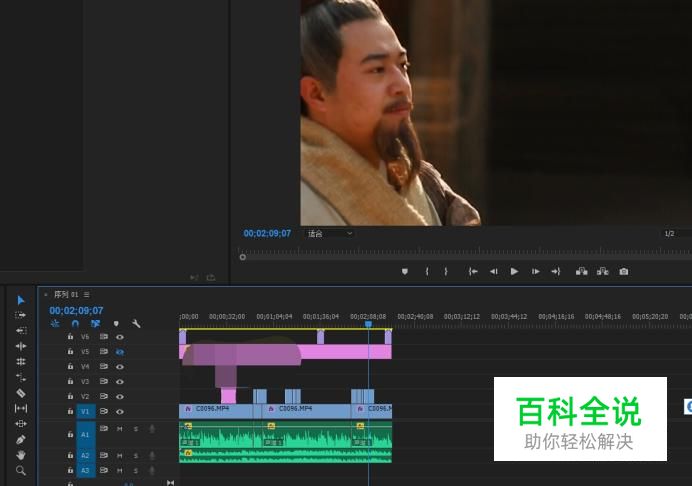
Task: Hide track V4 with eye icon
Action: (120, 367)
